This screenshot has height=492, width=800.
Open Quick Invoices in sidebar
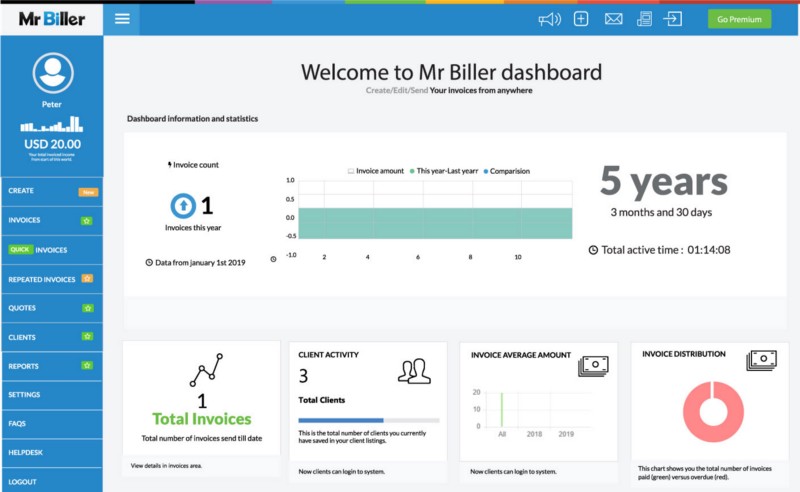coord(52,250)
